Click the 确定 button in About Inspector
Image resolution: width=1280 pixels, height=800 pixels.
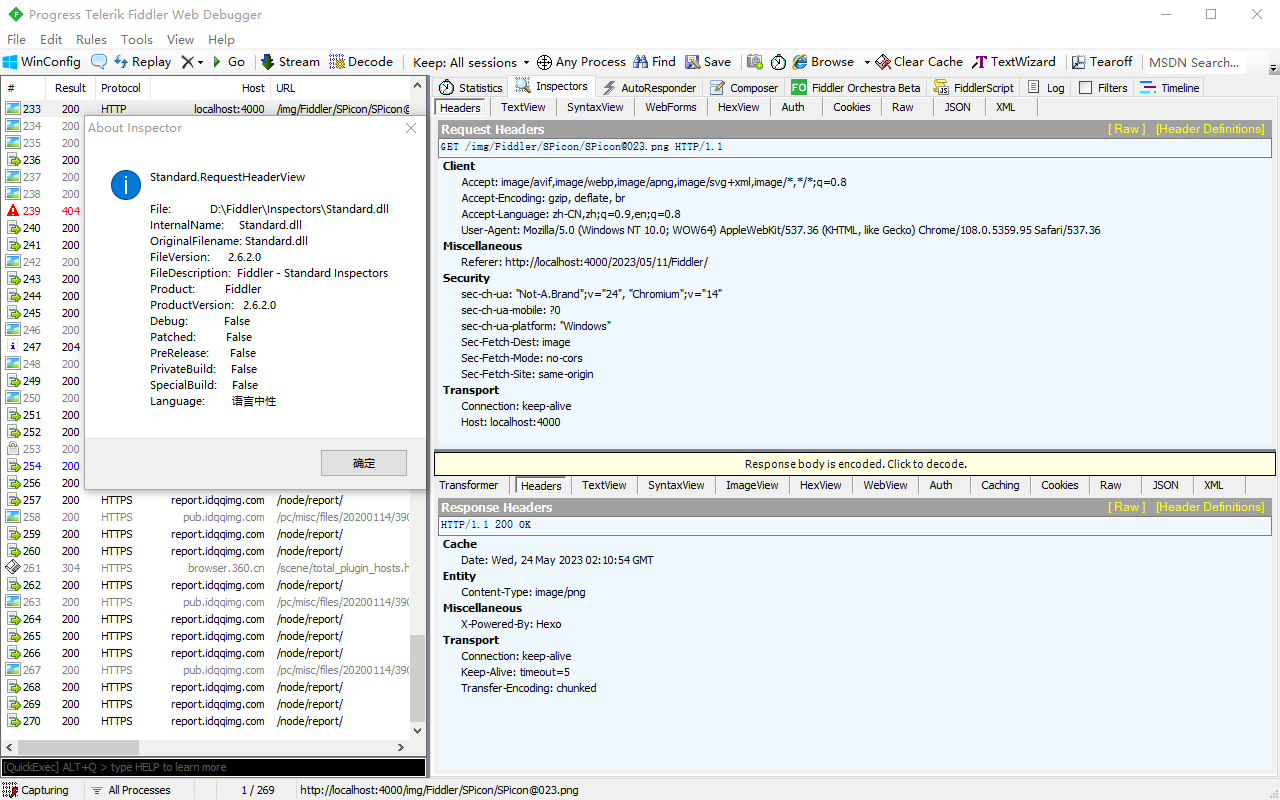point(364,463)
